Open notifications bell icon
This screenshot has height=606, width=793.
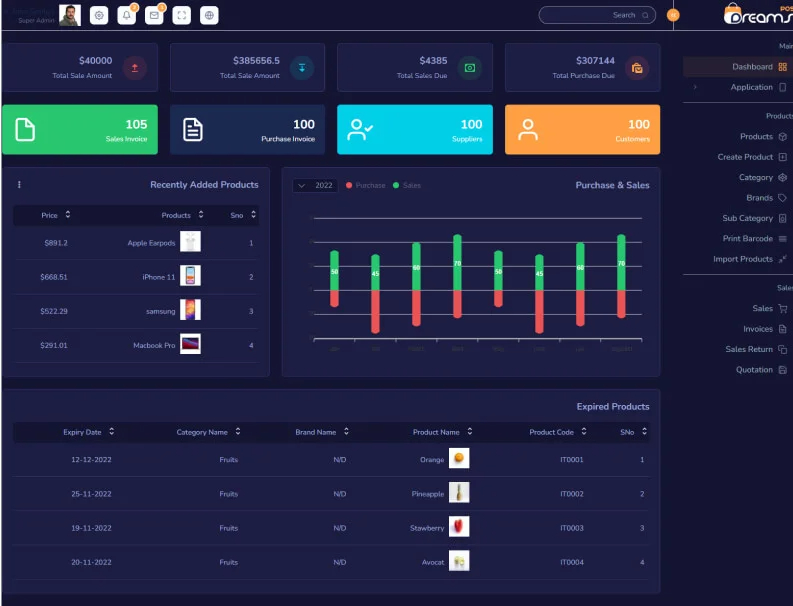tap(126, 15)
